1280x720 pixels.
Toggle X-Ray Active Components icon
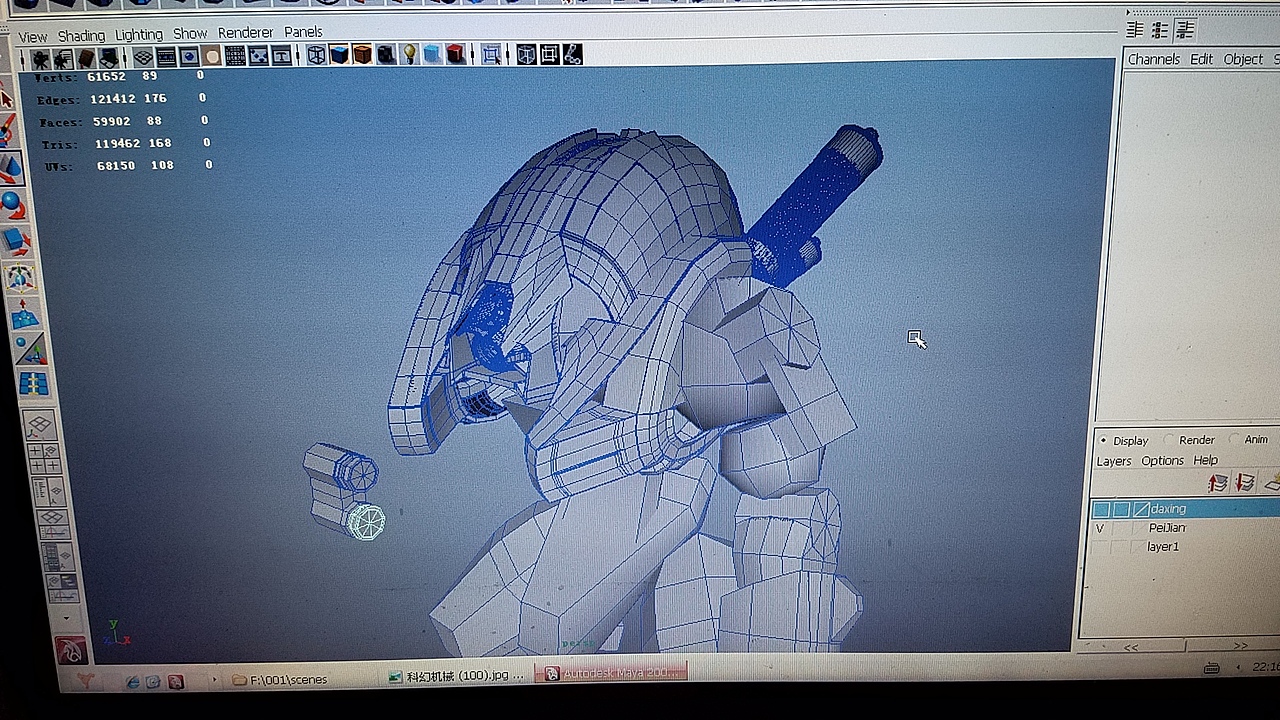point(549,53)
